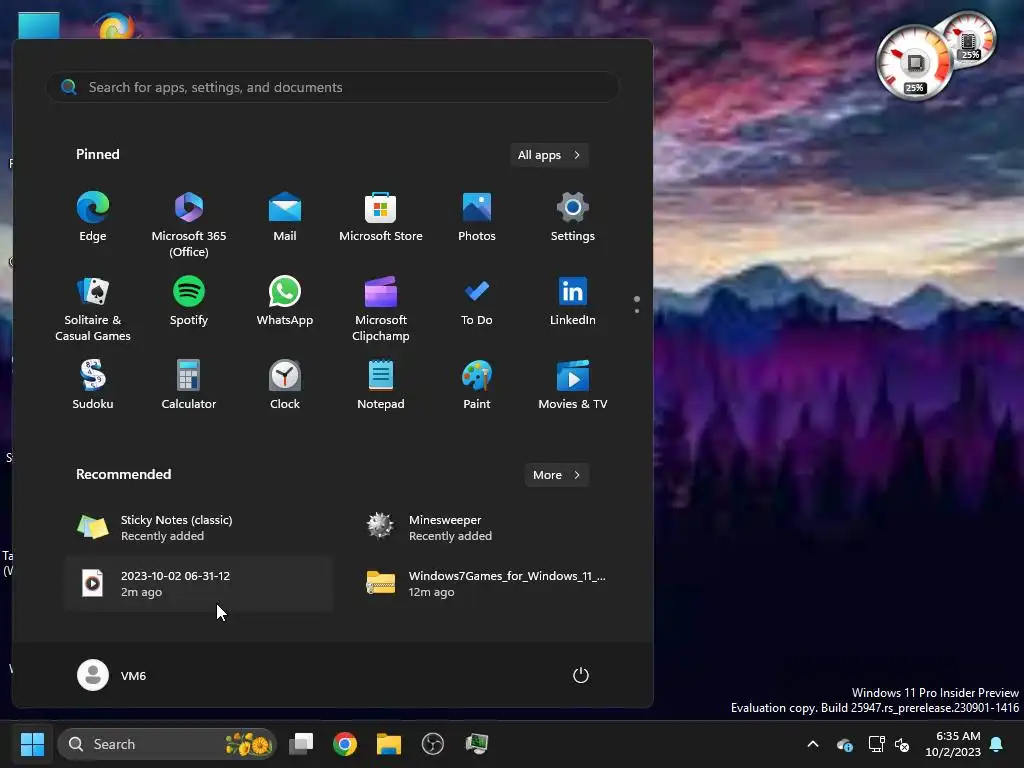Open OBS Studio from taskbar
The image size is (1024, 768).
(x=432, y=744)
